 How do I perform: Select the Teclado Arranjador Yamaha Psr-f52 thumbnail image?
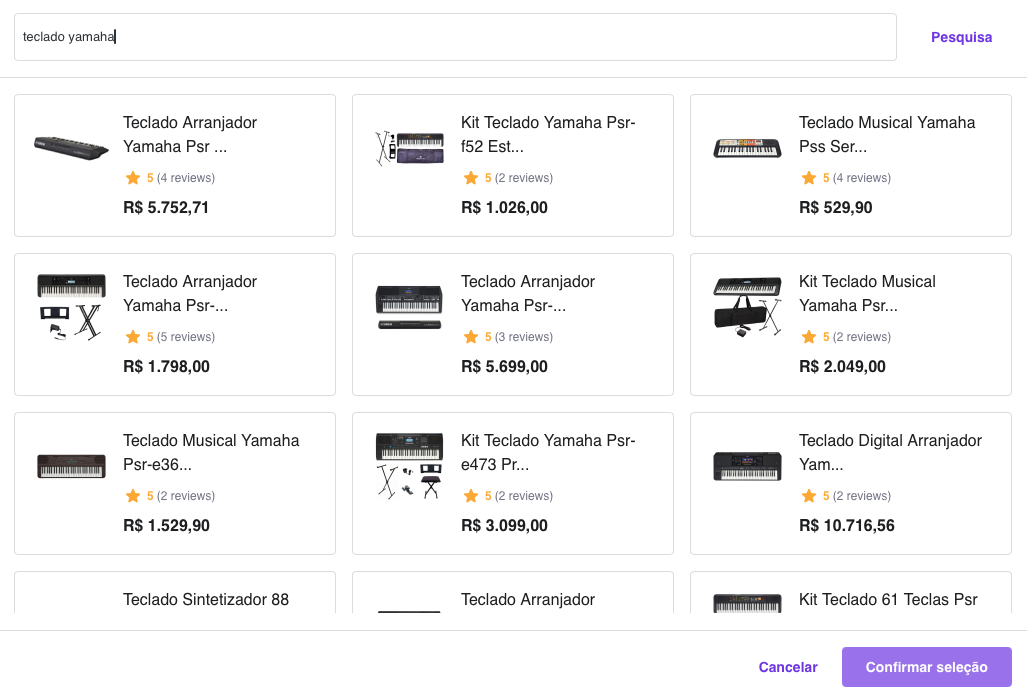click(x=409, y=147)
